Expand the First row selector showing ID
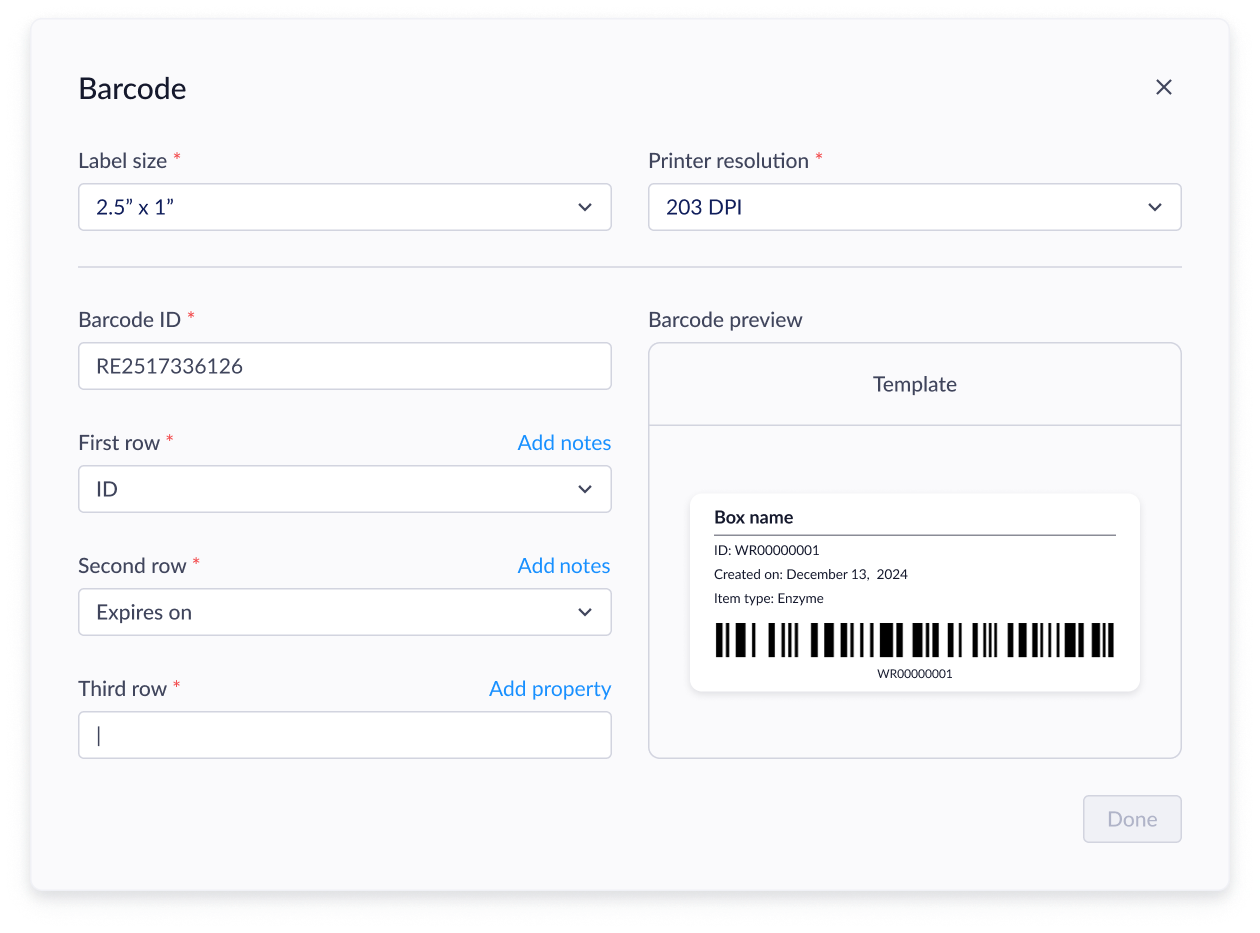 (x=345, y=489)
